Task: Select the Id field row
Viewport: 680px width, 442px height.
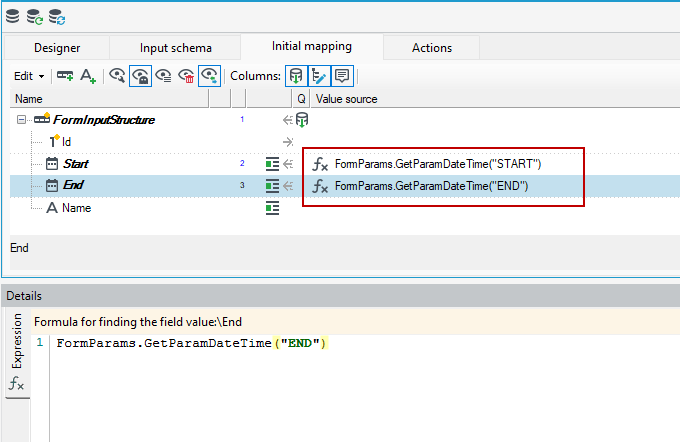Action: pyautogui.click(x=345, y=142)
